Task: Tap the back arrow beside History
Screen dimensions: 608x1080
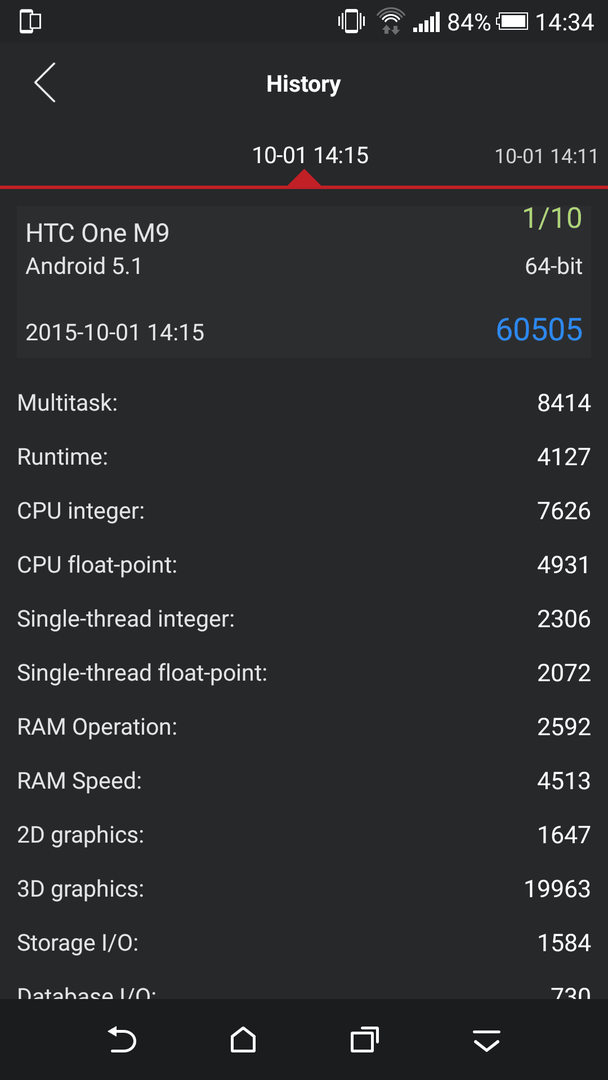Action: (x=45, y=83)
